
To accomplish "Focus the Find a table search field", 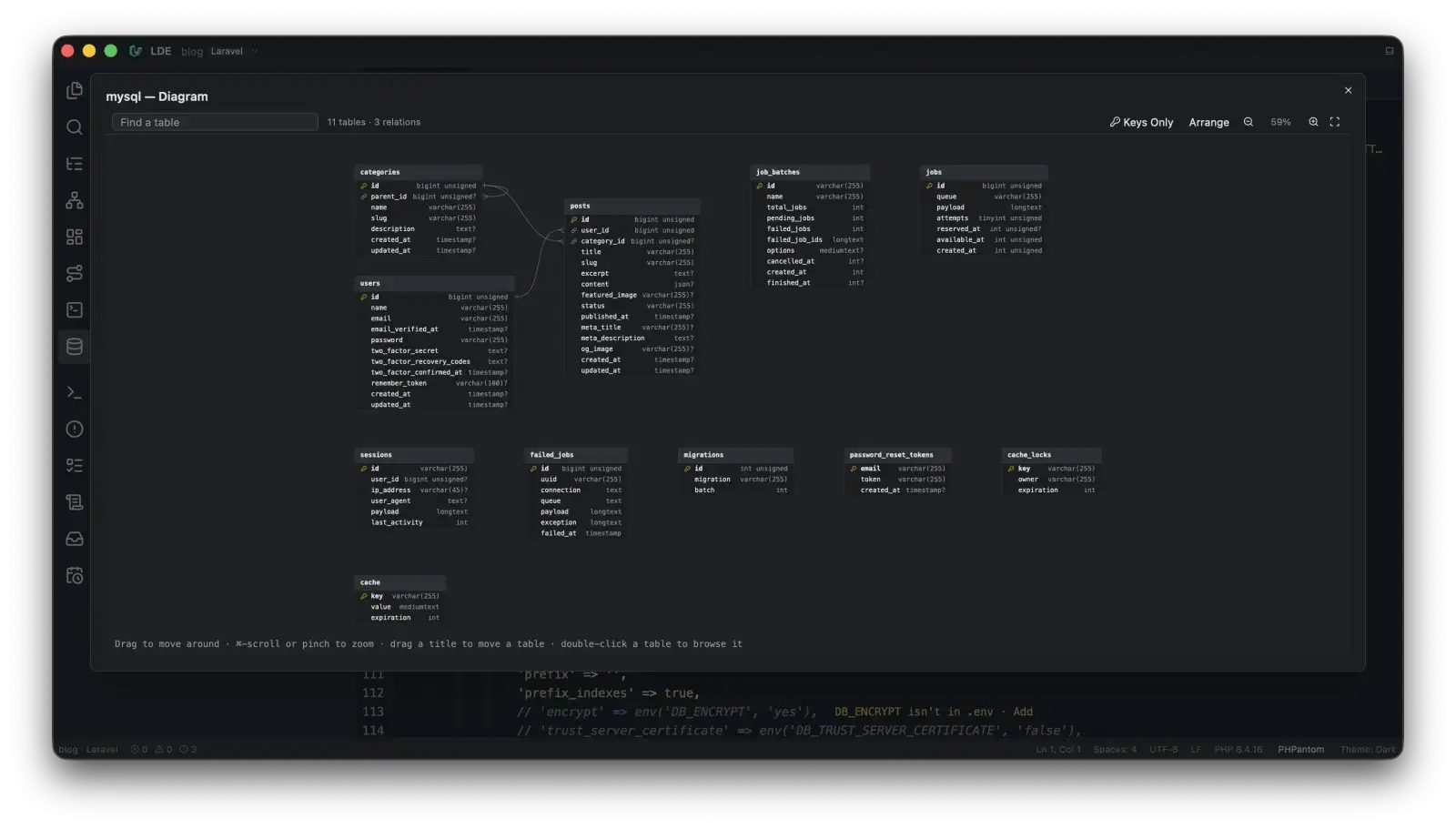I will pos(215,122).
